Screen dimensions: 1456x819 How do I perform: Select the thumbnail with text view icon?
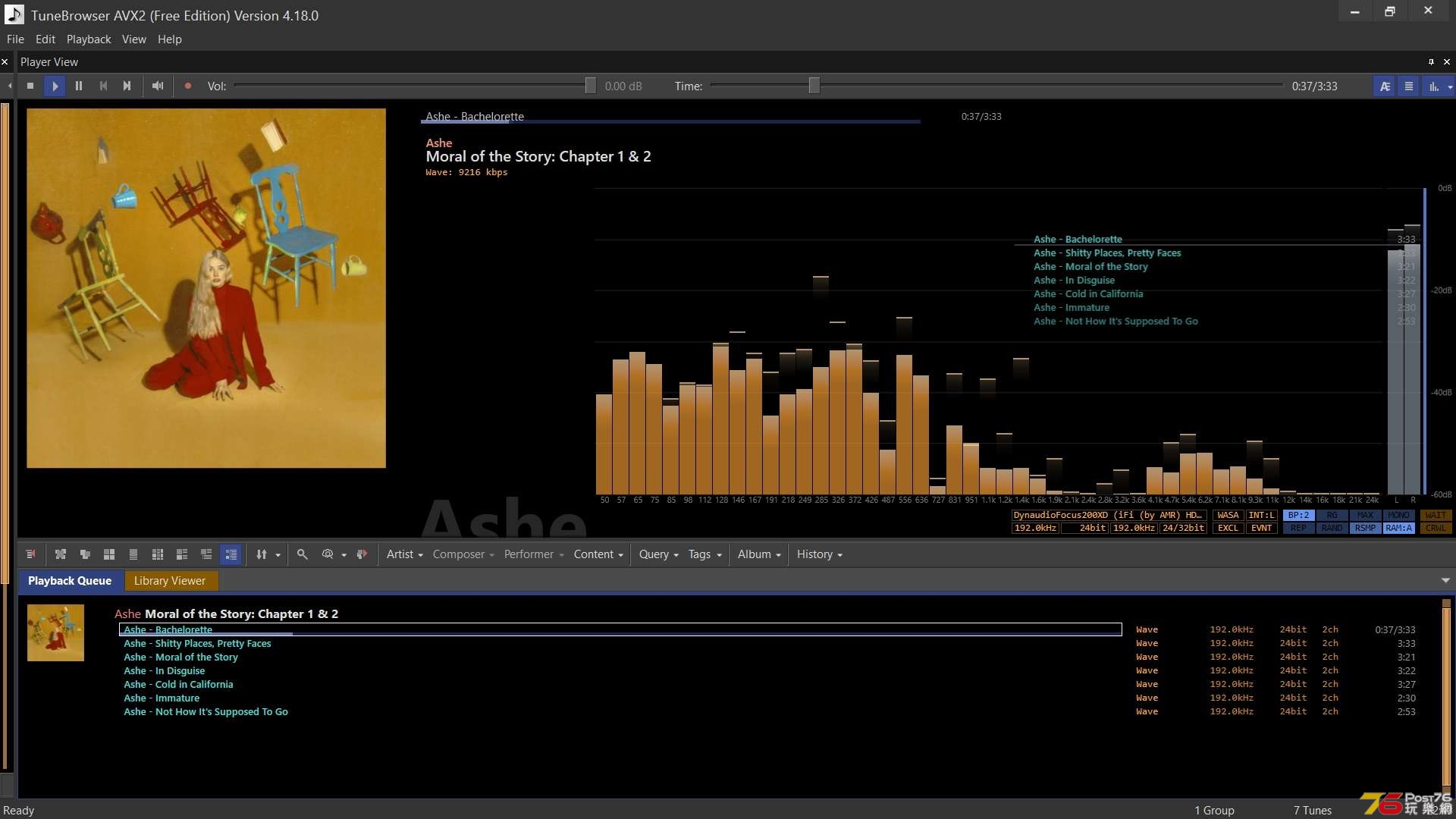click(206, 554)
